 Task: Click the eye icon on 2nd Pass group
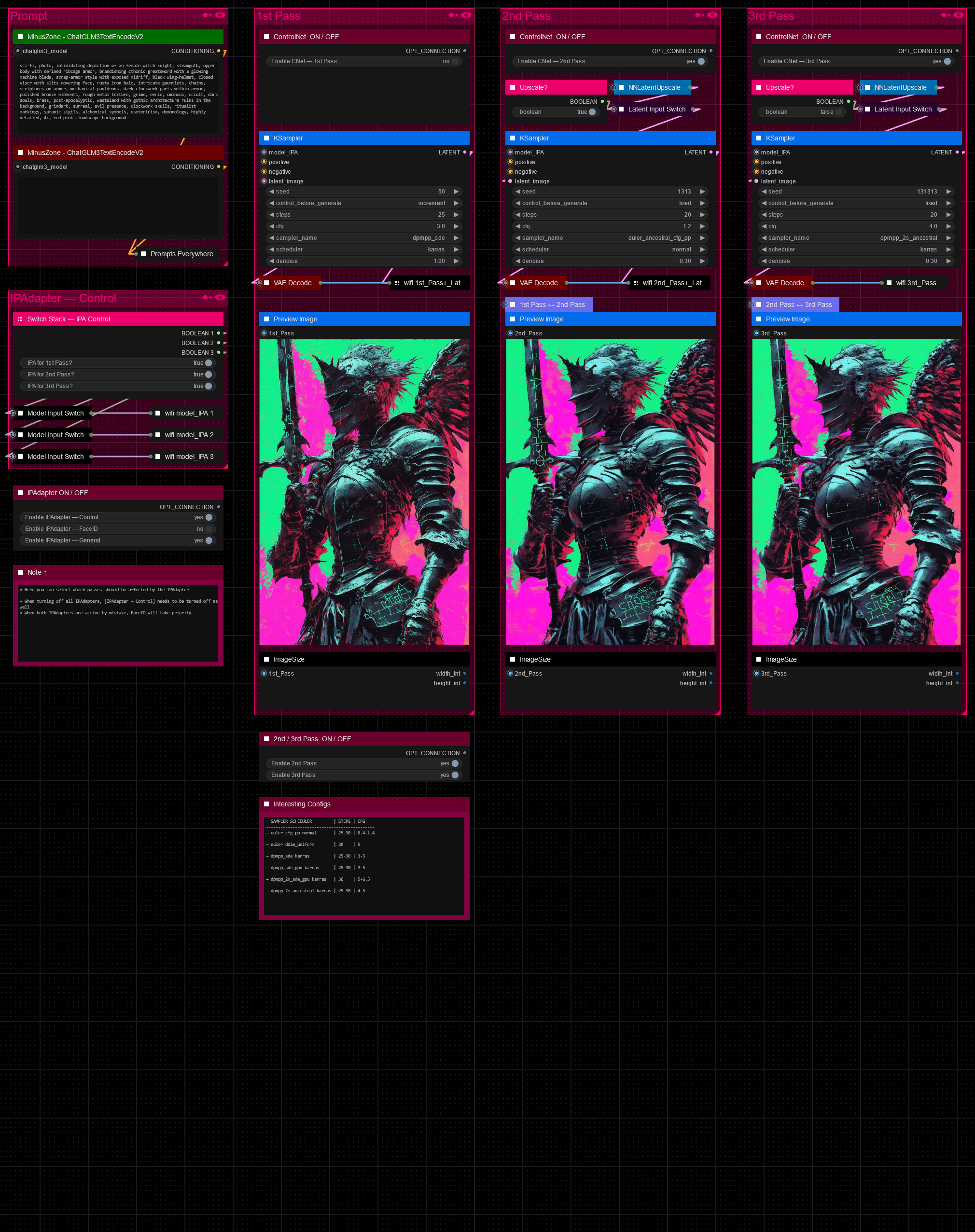(x=712, y=15)
